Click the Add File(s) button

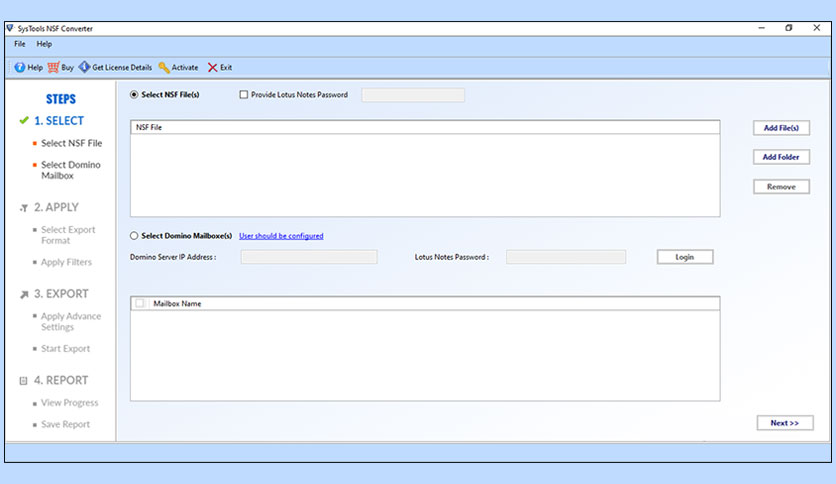tap(781, 128)
